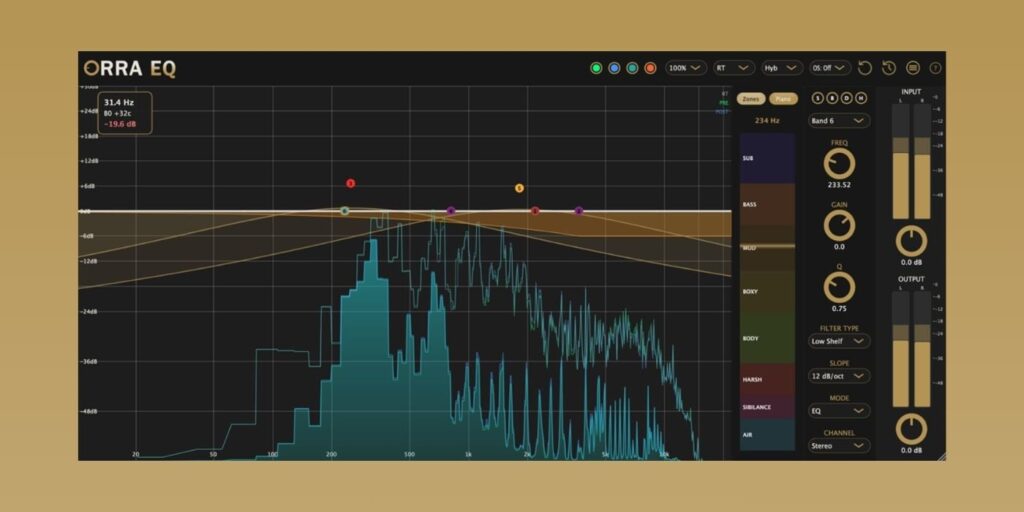
Task: Toggle the D band button
Action: click(846, 99)
